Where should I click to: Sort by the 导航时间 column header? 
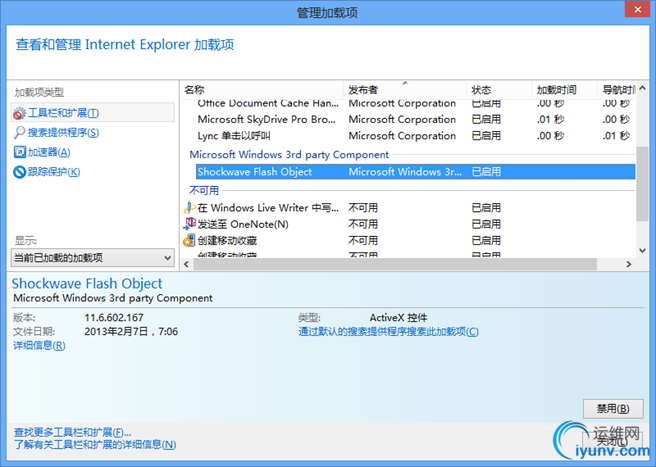pyautogui.click(x=617, y=90)
